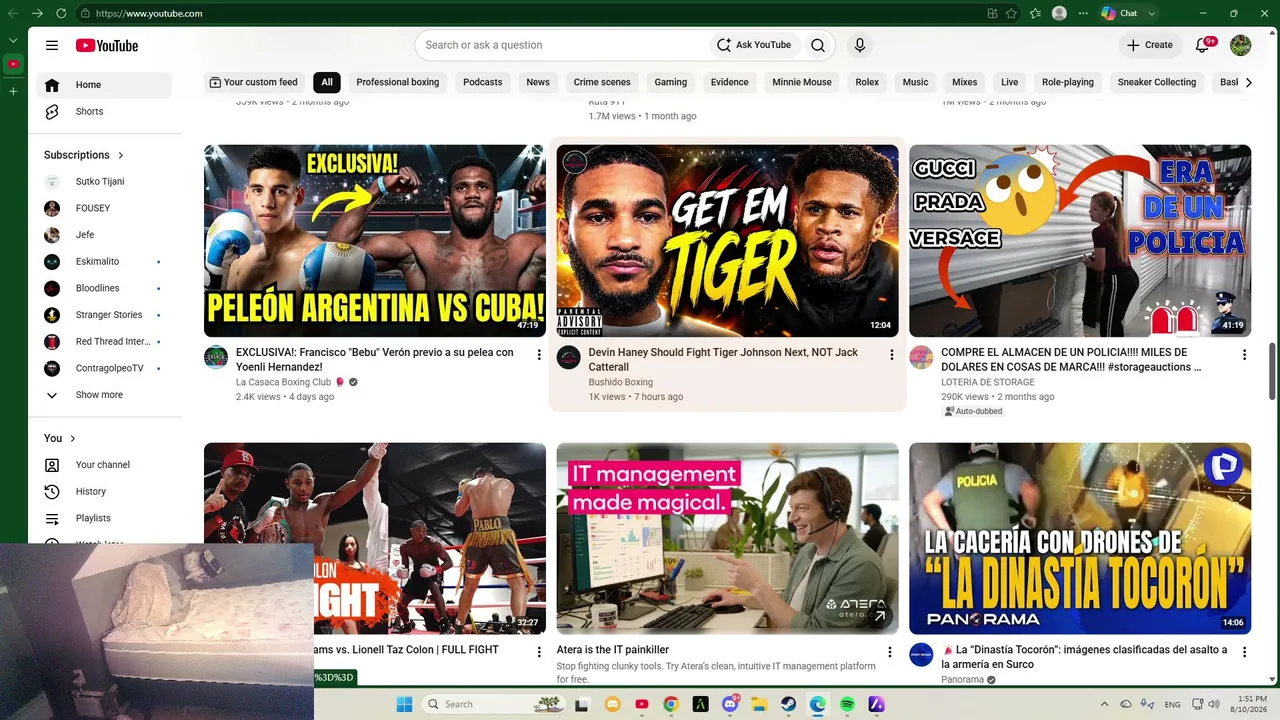Select the All filter chip

pyautogui.click(x=327, y=82)
